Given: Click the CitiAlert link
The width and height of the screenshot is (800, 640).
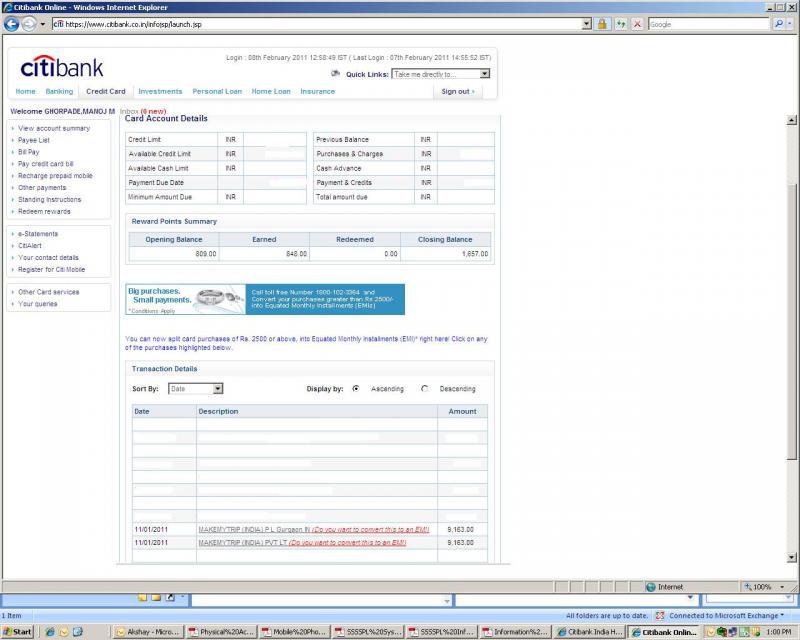Looking at the screenshot, I should (x=30, y=245).
